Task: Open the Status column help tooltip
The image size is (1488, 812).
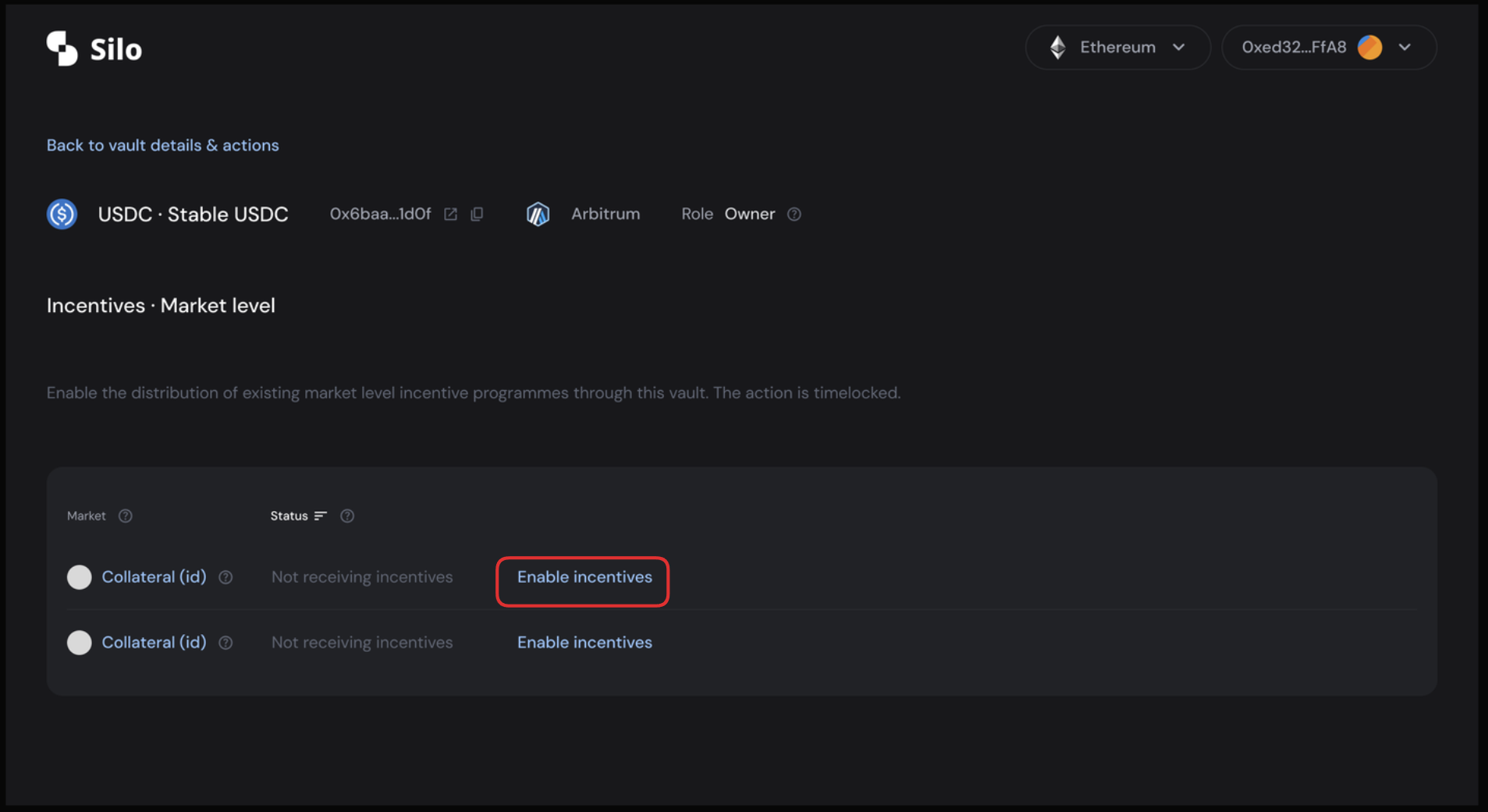Action: pyautogui.click(x=347, y=516)
